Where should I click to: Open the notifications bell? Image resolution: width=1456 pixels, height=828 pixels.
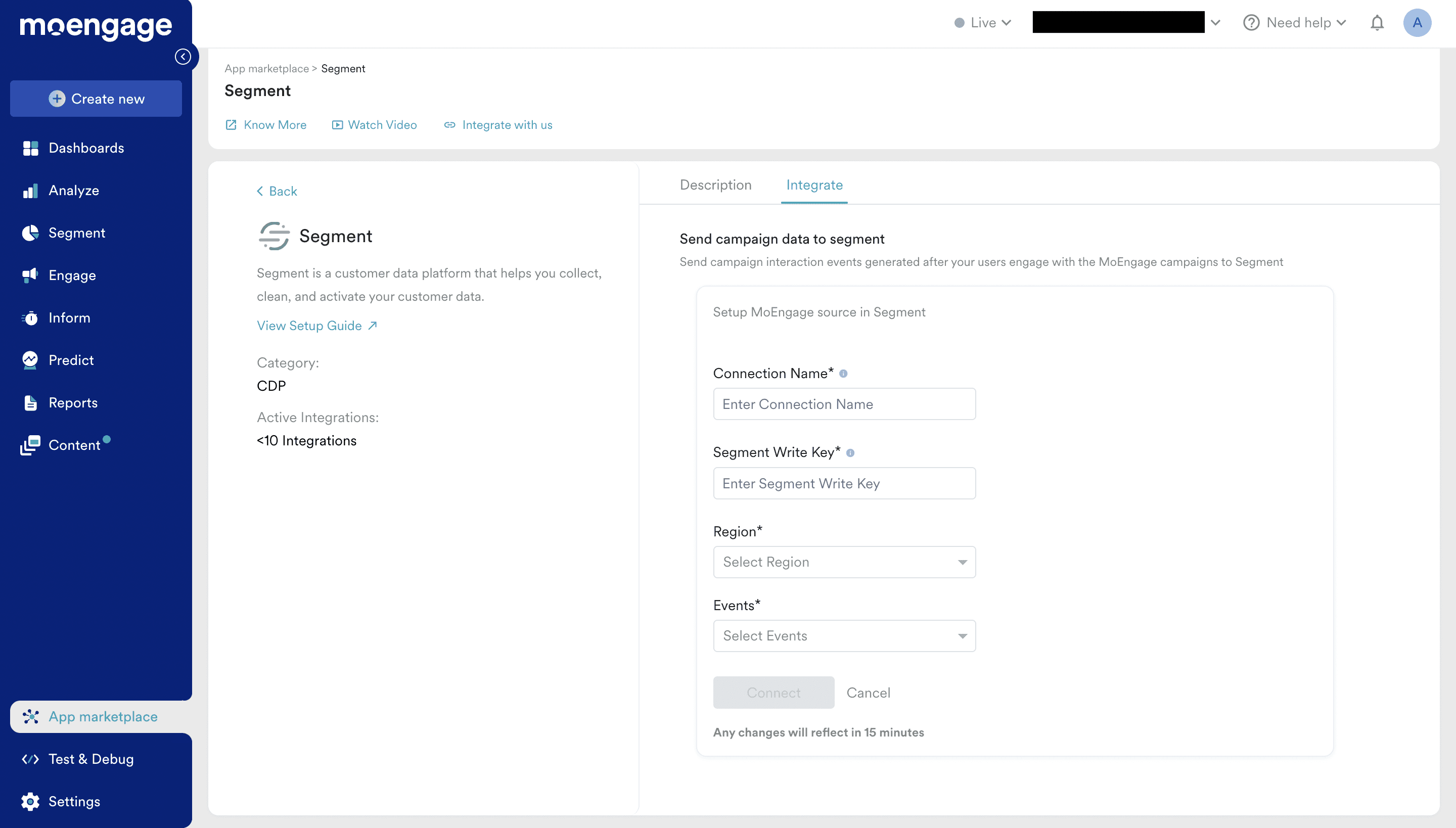(x=1377, y=22)
